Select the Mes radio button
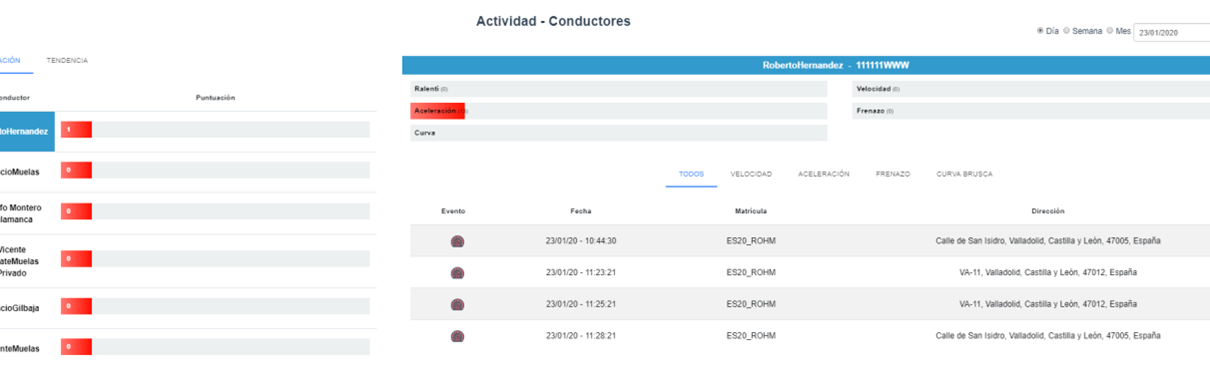1210x378 pixels. pos(1110,31)
